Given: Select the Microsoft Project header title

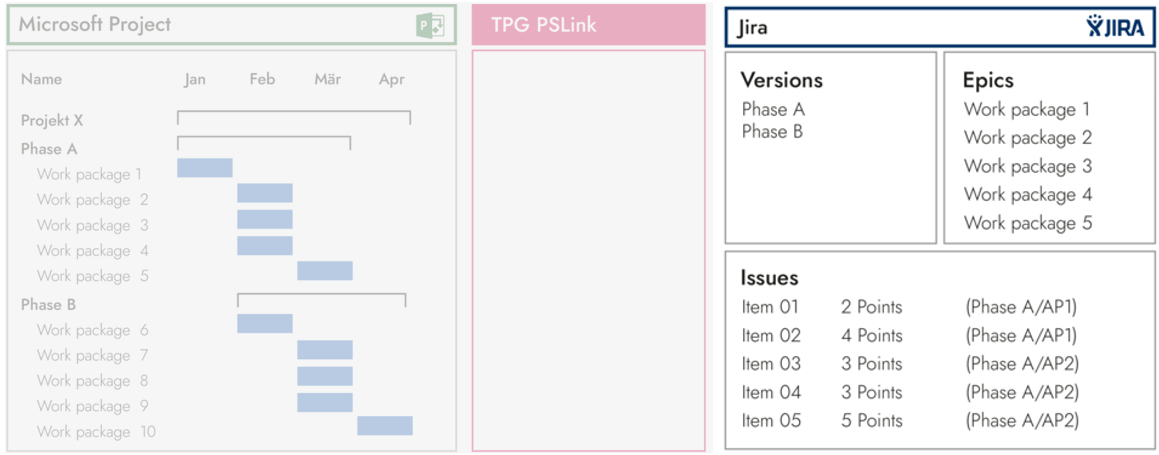Looking at the screenshot, I should (x=95, y=25).
